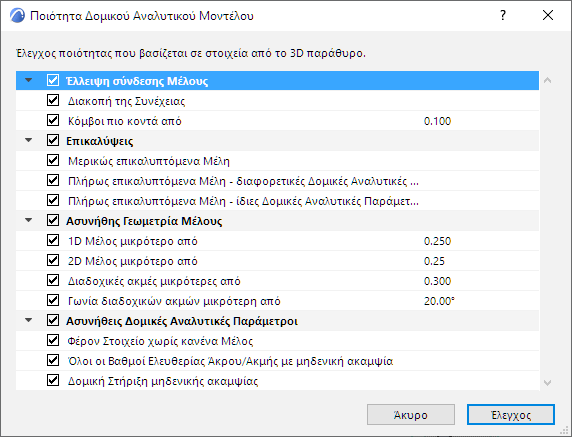Collapse Ασυνήθεις Δομικές Αναλυτικές Παράμετροι group arrow

pos(28,320)
